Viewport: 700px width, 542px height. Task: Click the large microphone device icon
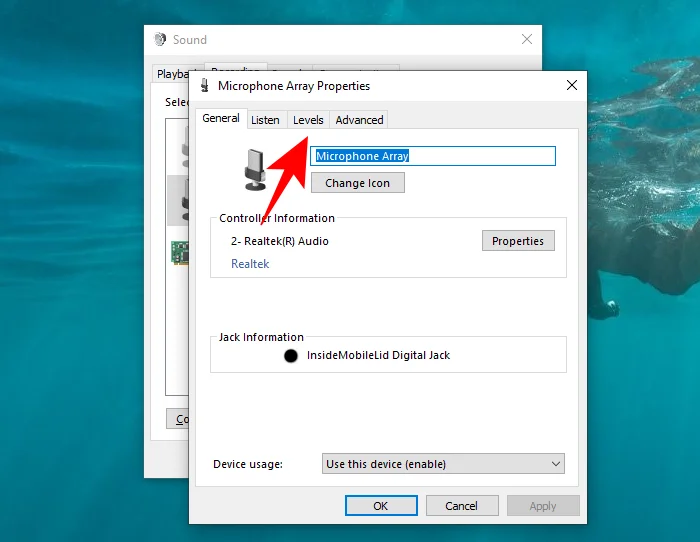point(255,169)
